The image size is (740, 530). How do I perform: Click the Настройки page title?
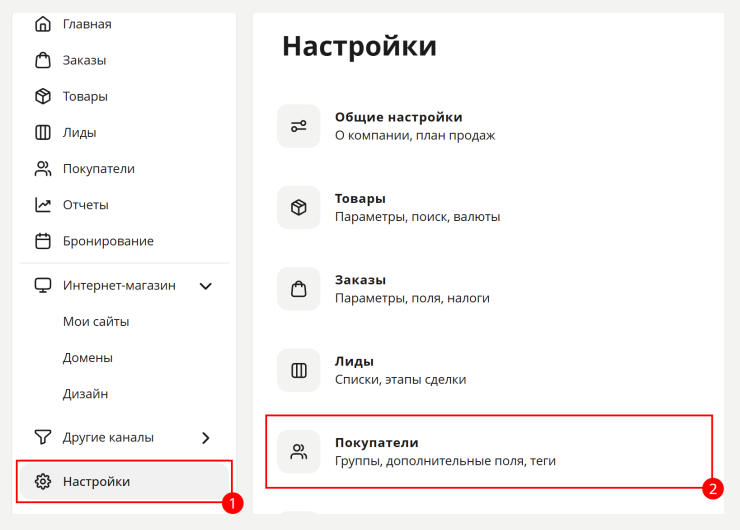point(360,46)
